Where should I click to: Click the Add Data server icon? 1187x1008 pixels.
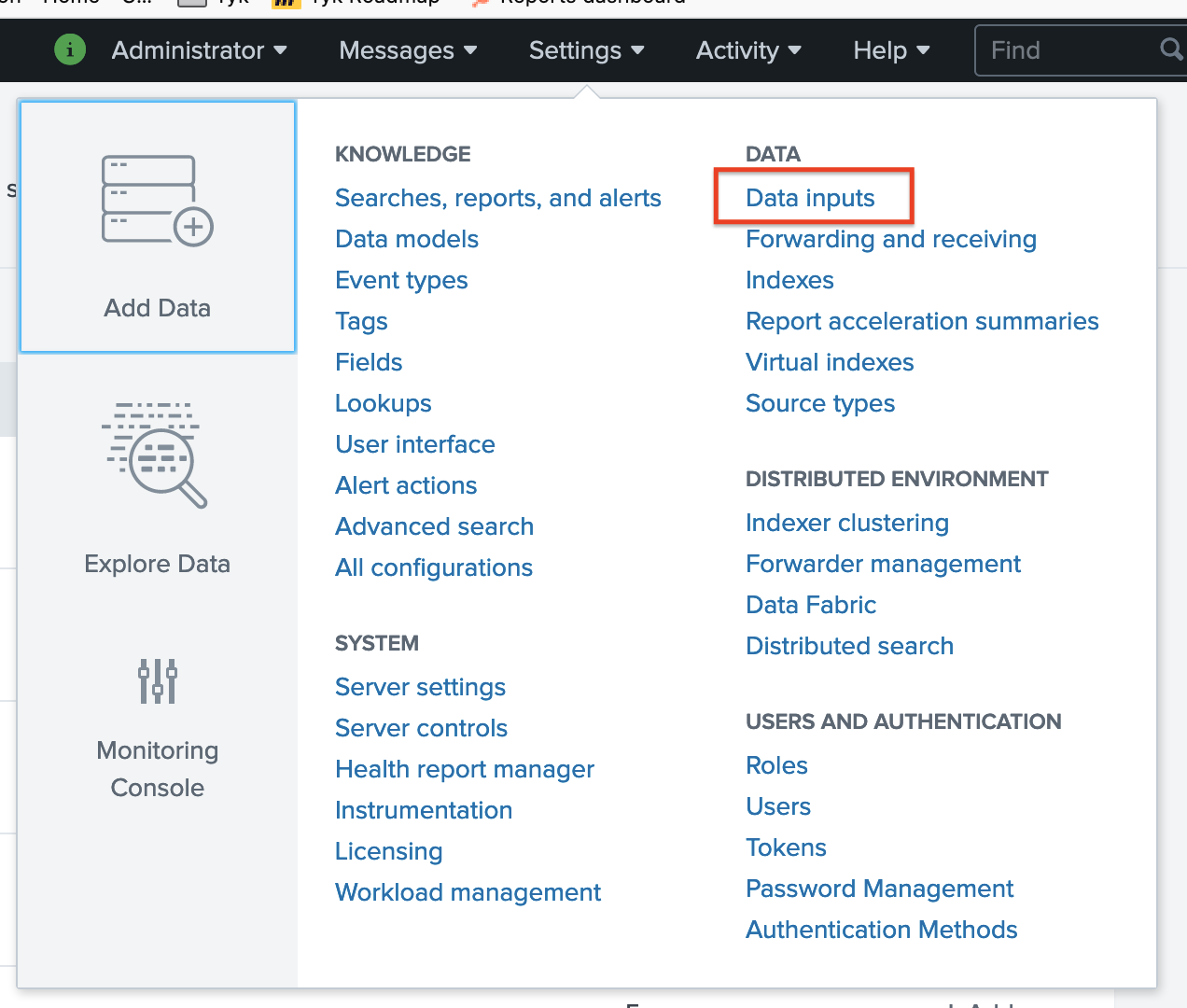[157, 201]
